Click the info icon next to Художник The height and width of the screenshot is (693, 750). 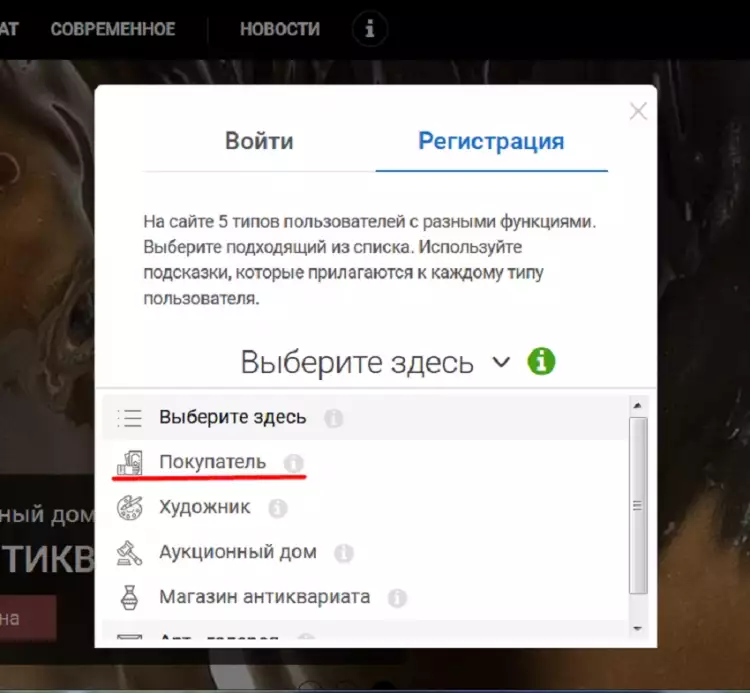(x=277, y=508)
